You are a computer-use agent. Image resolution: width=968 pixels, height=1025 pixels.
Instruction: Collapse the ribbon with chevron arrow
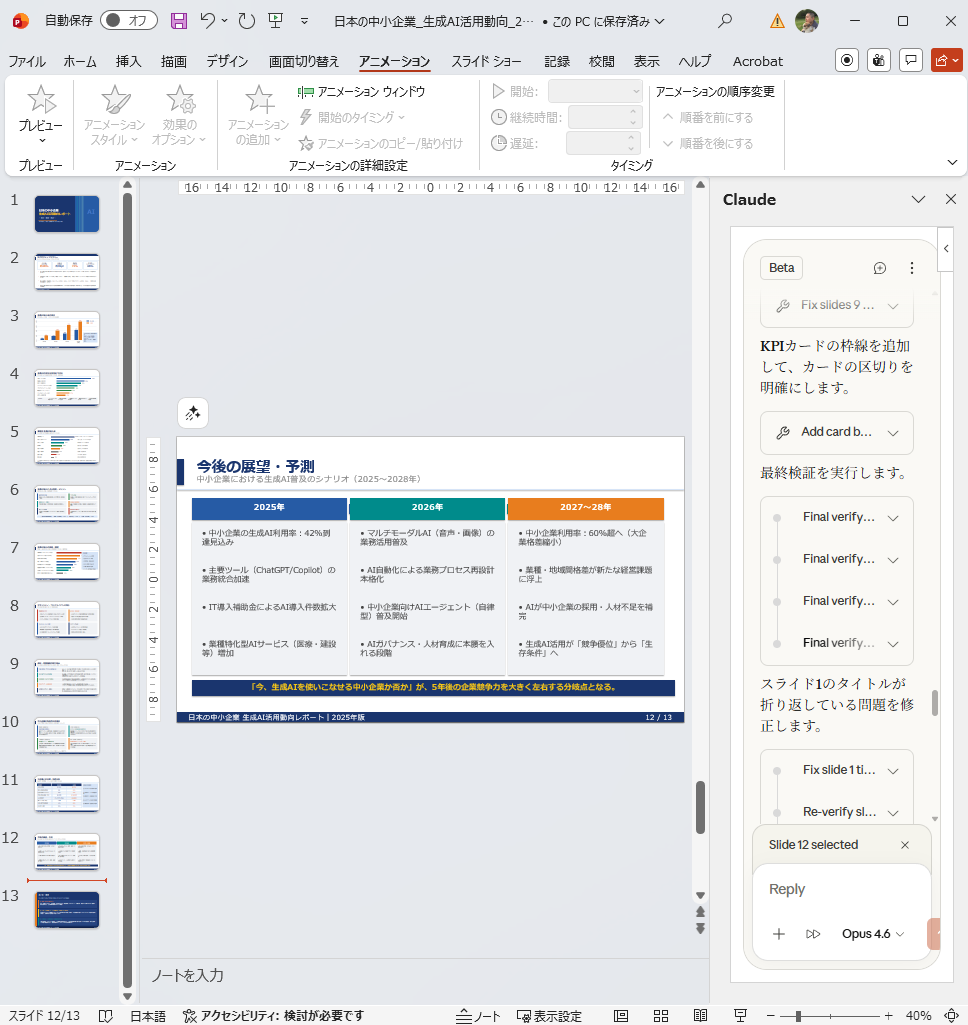[951, 162]
